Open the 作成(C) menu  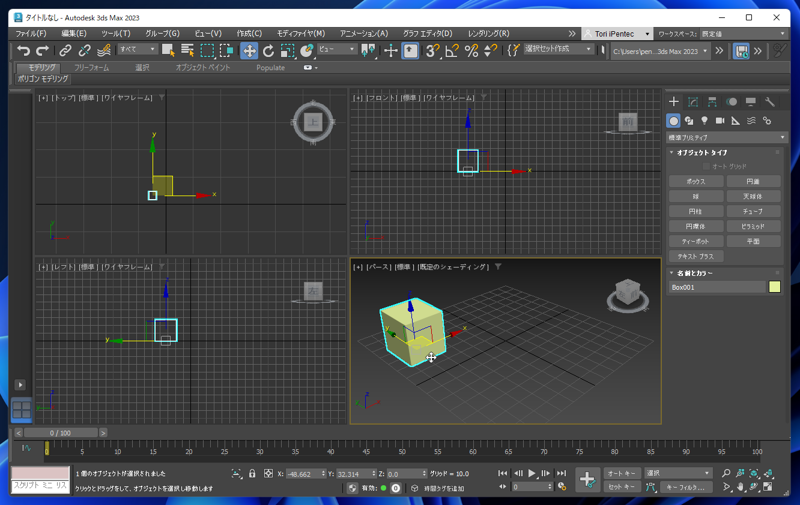coord(249,33)
